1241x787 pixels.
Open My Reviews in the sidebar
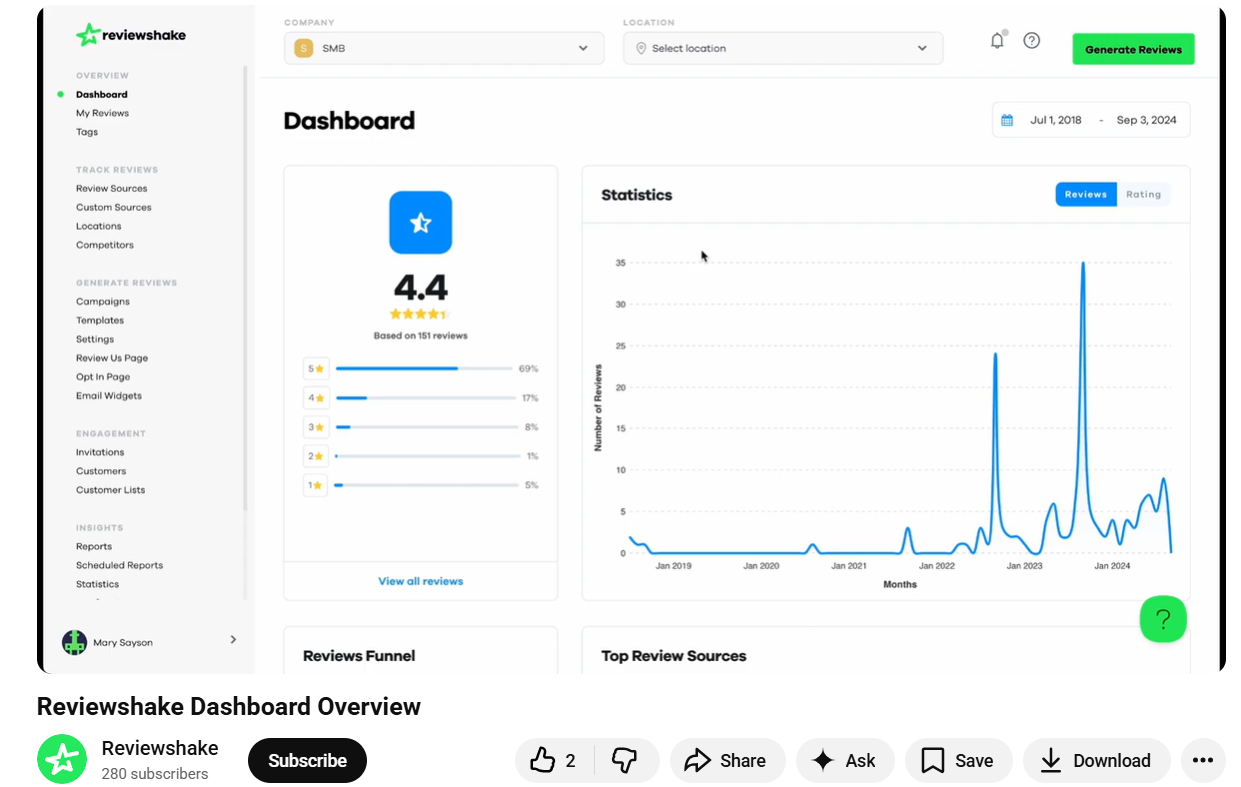coord(102,113)
